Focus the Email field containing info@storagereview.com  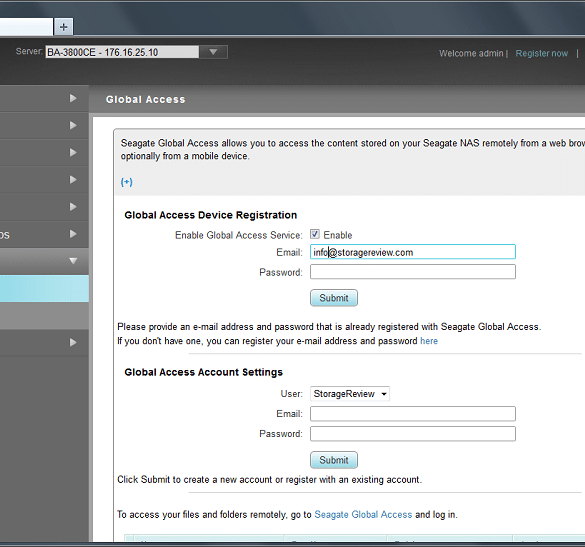click(413, 252)
